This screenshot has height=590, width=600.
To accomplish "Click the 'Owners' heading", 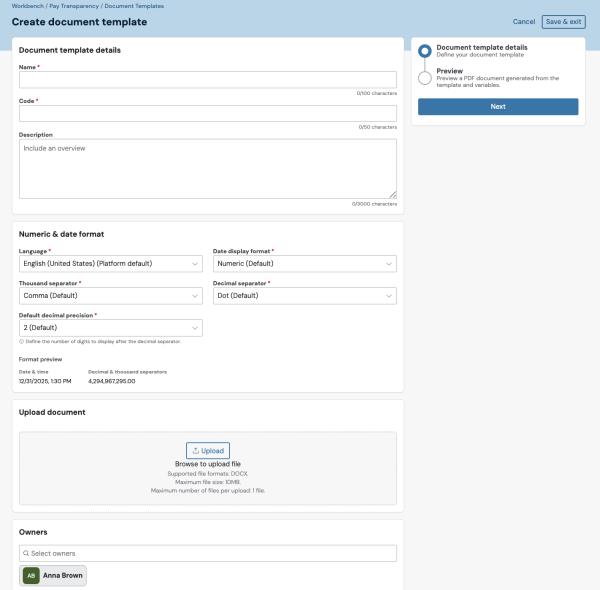I will (x=33, y=532).
